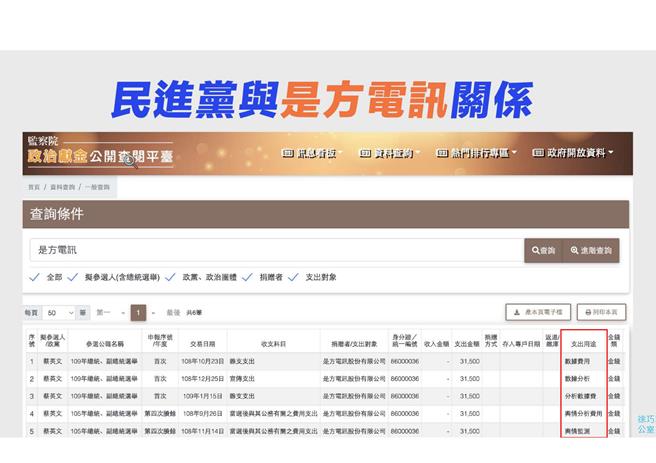Viewport: 656px width, 463px height.
Task: Click the 存入專戶日期 column header
Action: point(521,344)
